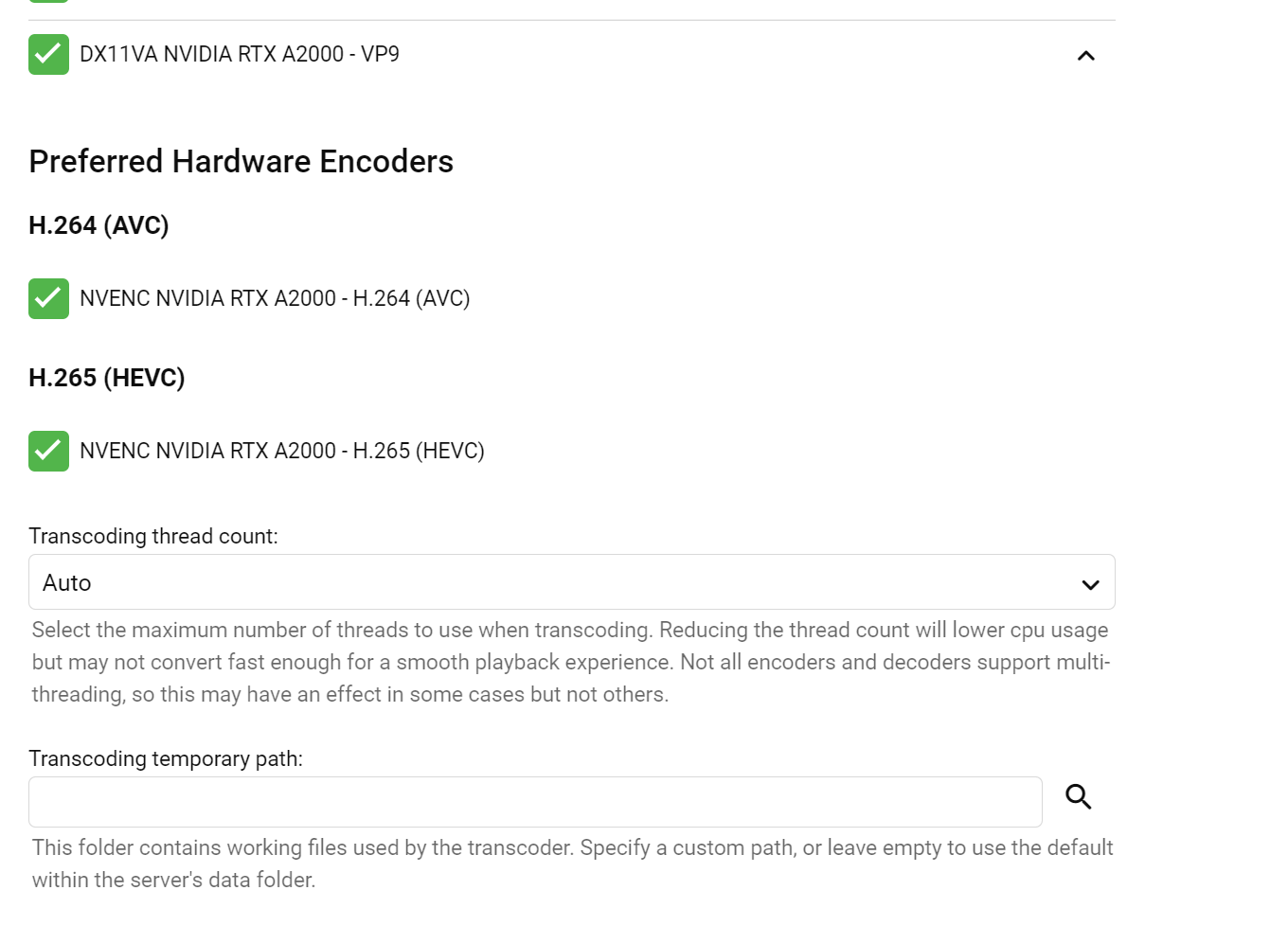Uncheck the DX11VA NVIDIA RTX A2000 VP9 checkbox
The image size is (1288, 926).
click(x=48, y=54)
